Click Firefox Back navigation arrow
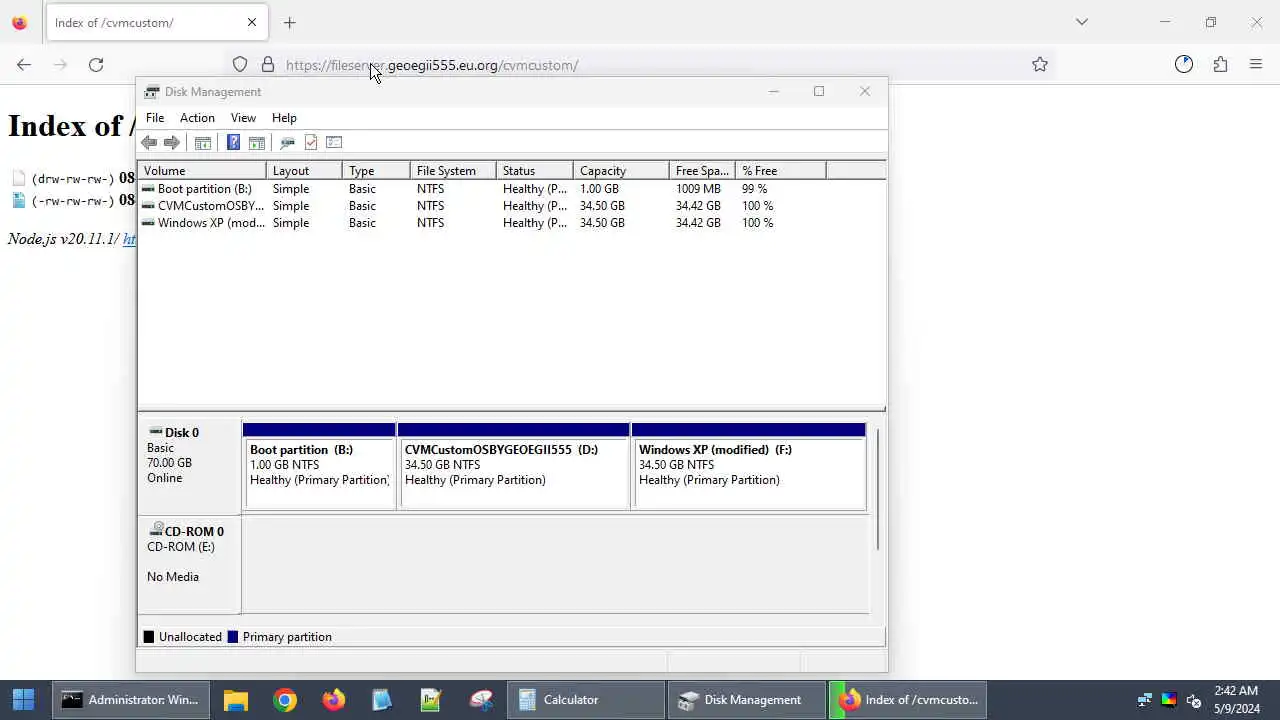 [24, 64]
